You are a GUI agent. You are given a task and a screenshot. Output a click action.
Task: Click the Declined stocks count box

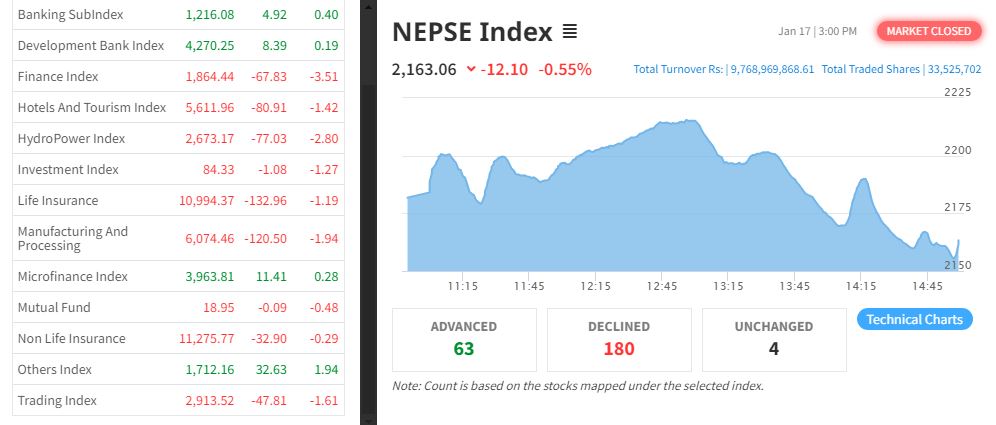click(619, 339)
